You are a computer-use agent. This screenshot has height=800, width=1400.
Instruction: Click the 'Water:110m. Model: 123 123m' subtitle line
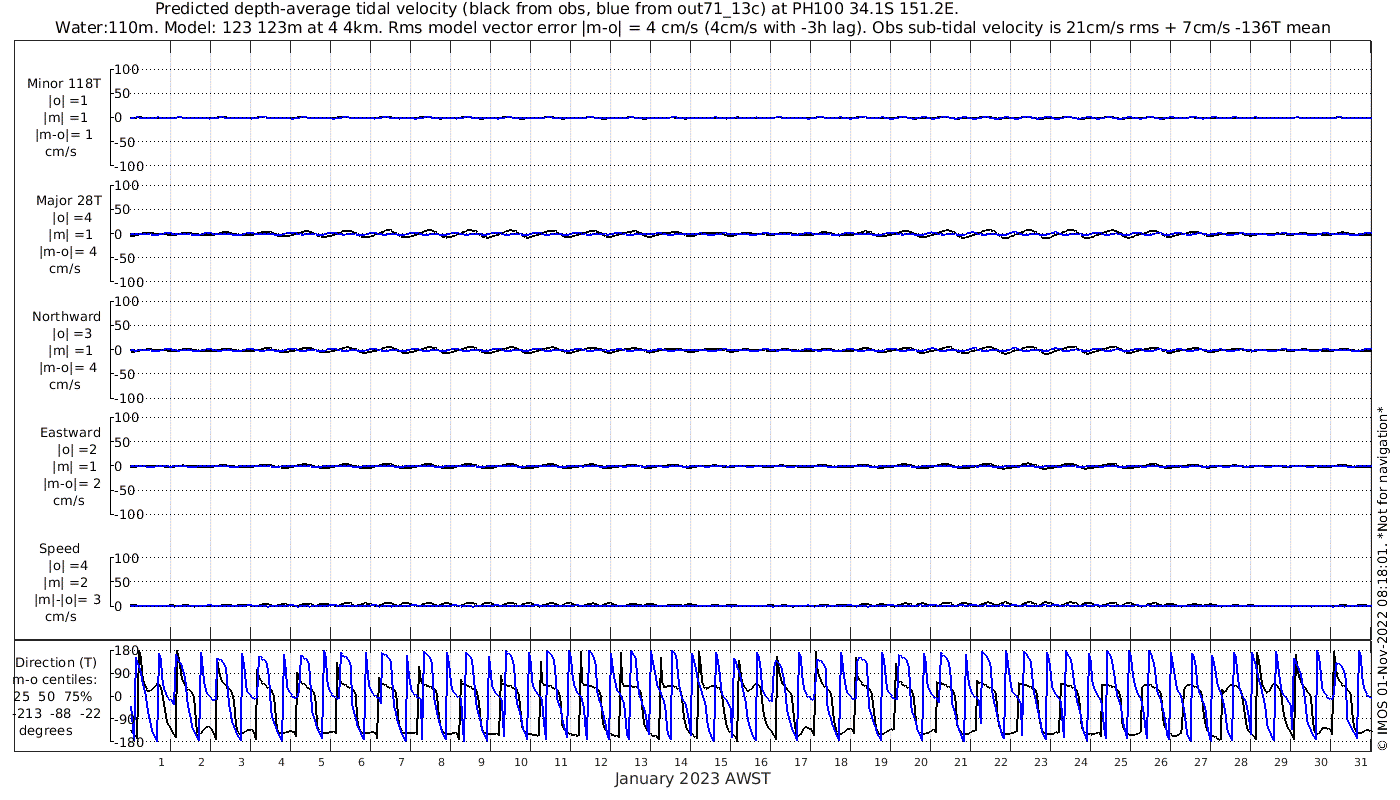[x=693, y=28]
